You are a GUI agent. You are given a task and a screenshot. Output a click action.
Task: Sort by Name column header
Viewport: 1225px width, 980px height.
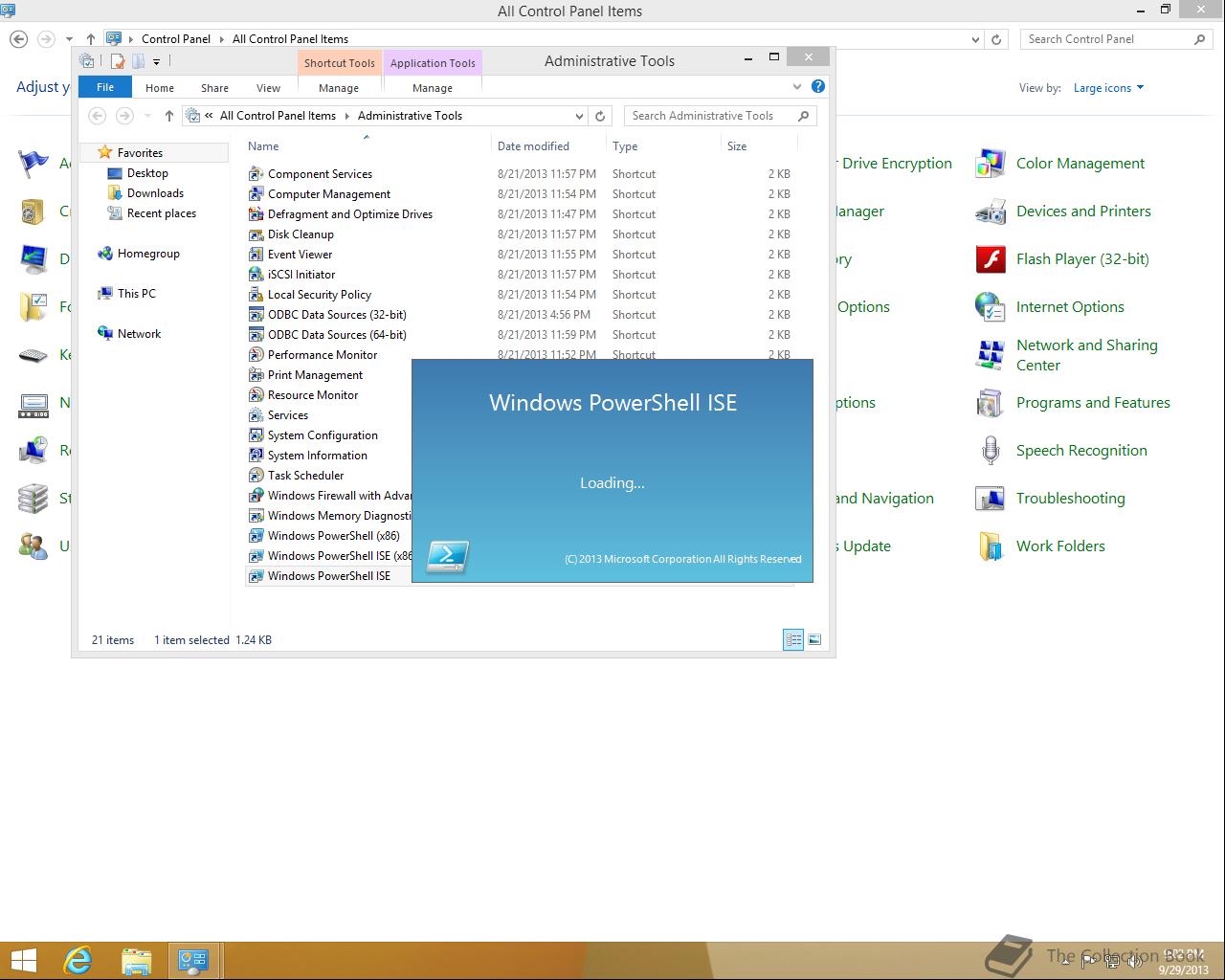point(263,146)
